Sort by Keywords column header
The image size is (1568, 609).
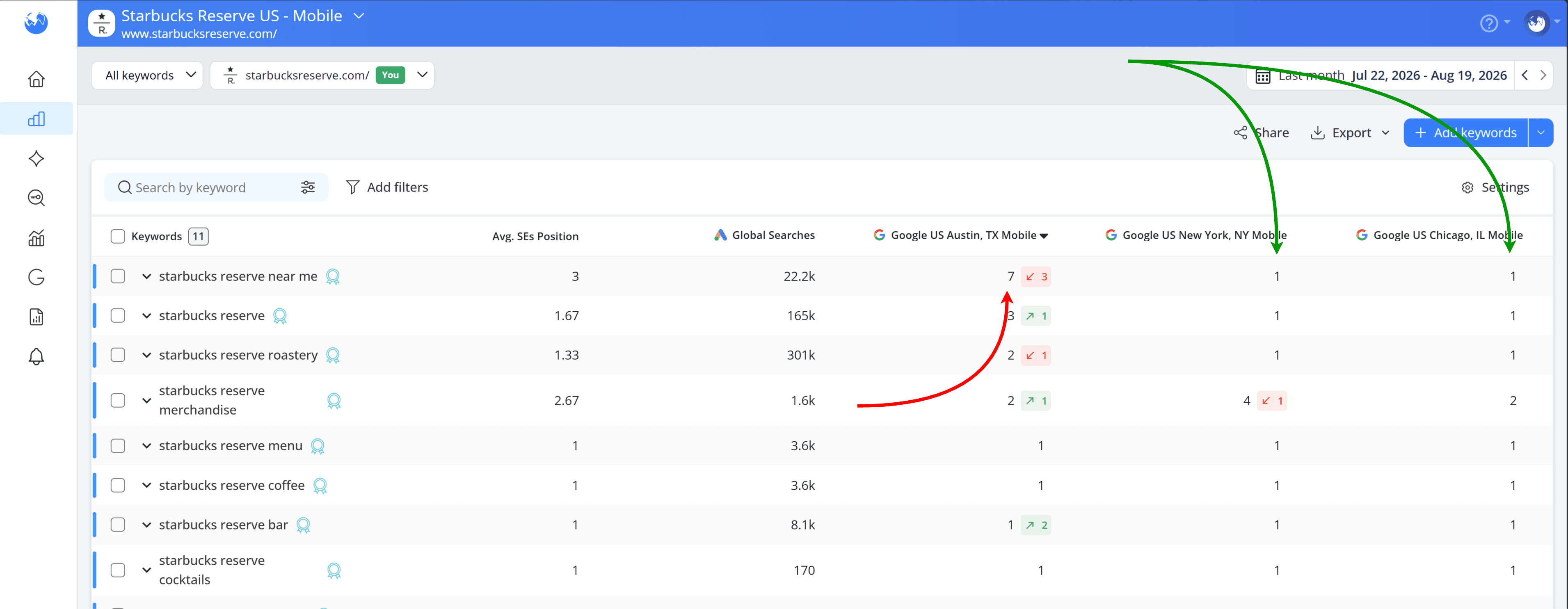click(156, 236)
